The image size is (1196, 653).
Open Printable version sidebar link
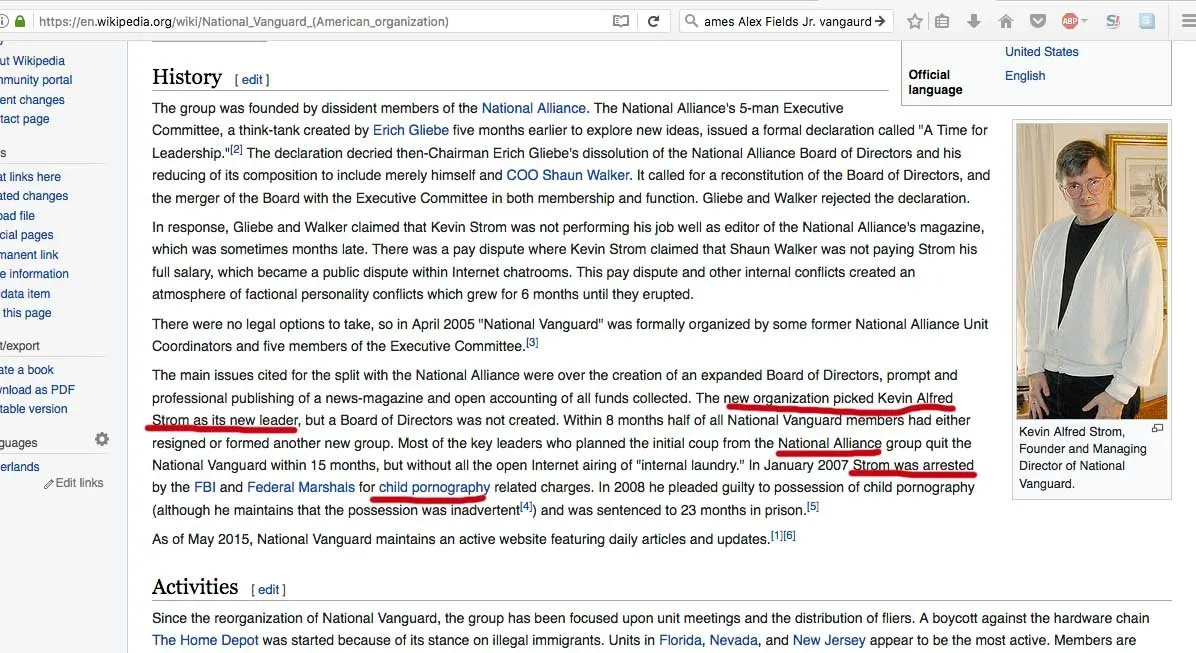34,409
